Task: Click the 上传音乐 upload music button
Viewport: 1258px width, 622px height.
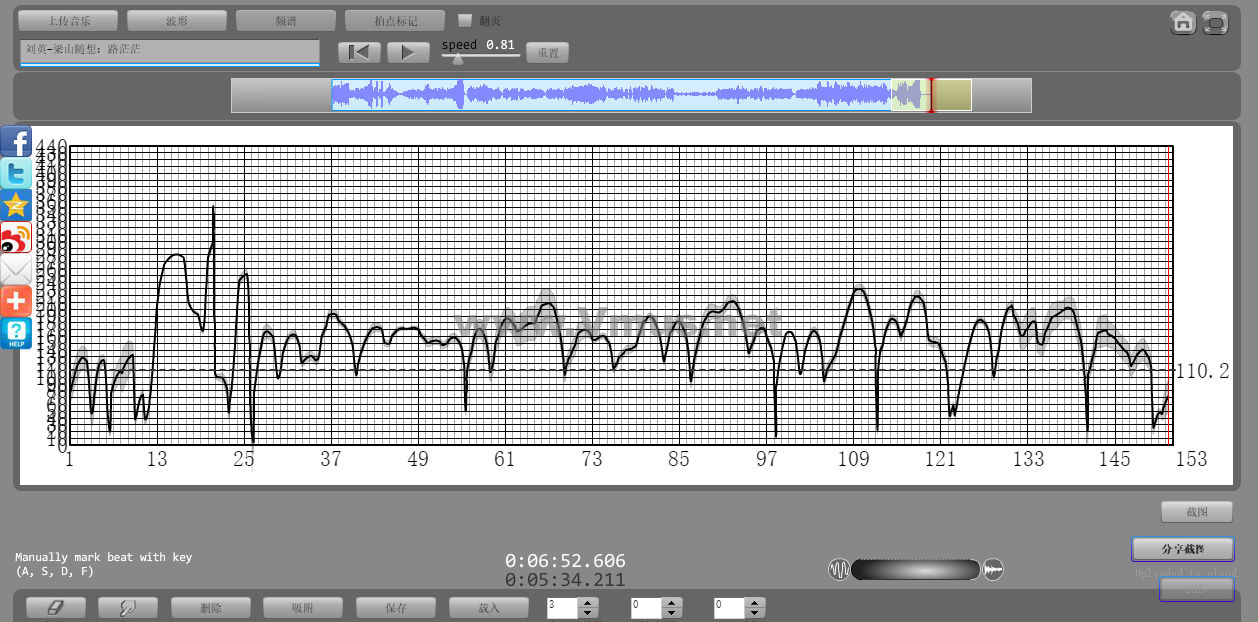Action: coord(68,20)
